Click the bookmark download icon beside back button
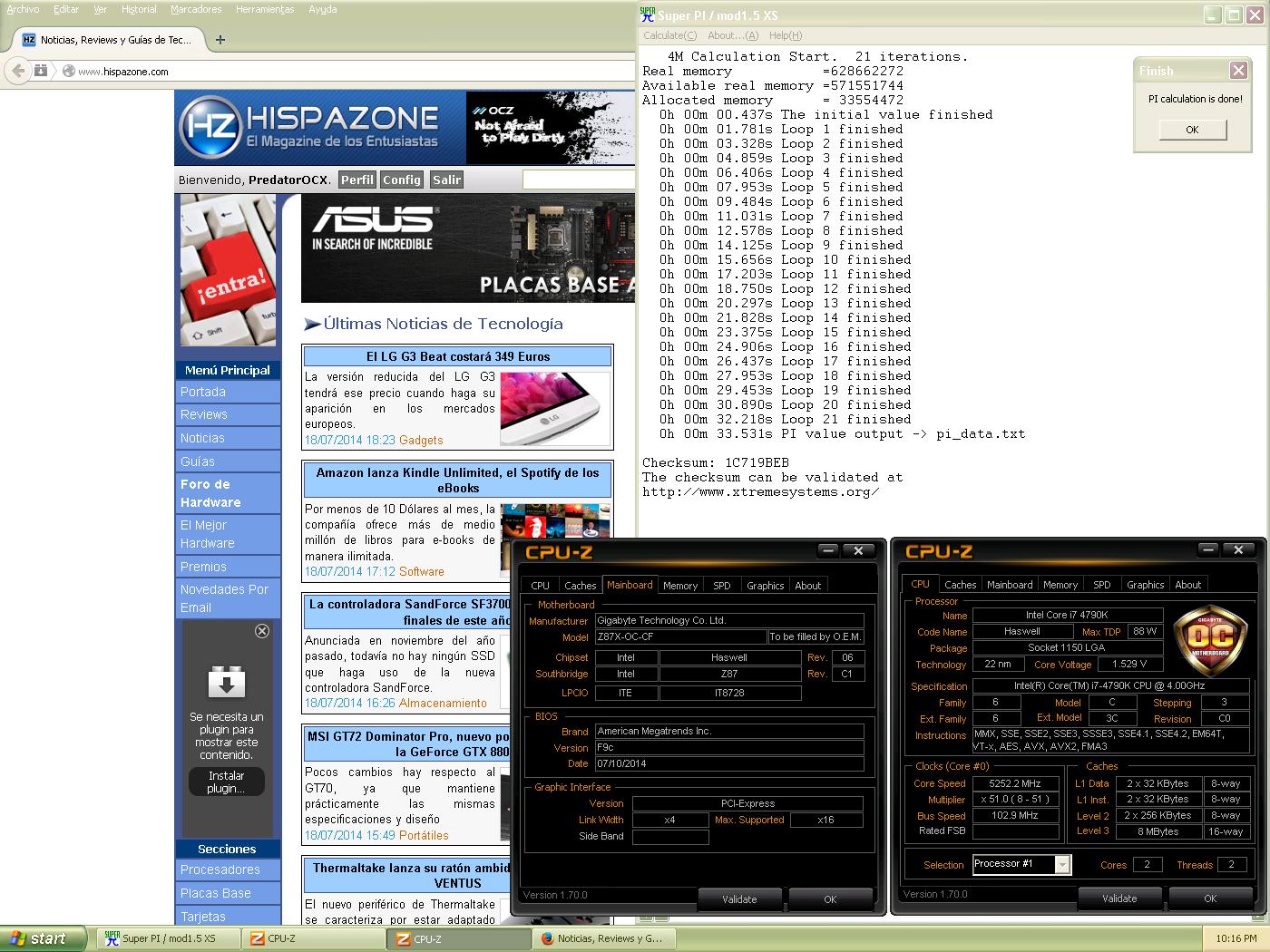The height and width of the screenshot is (952, 1270). (41, 71)
